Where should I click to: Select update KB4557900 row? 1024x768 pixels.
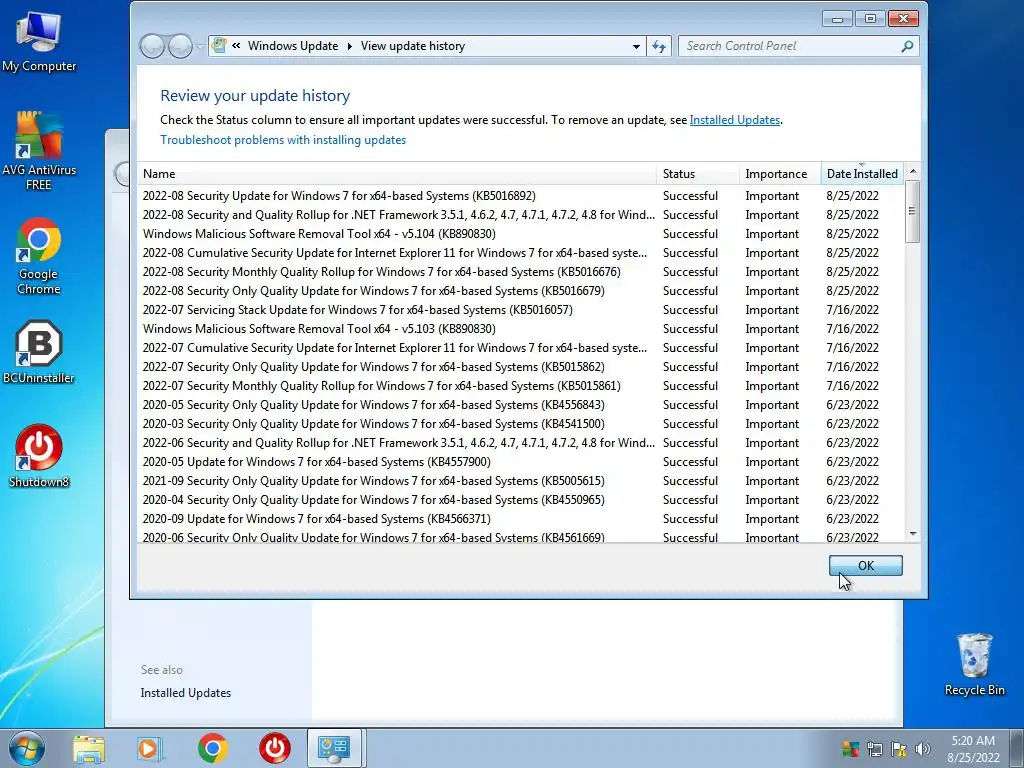click(521, 462)
